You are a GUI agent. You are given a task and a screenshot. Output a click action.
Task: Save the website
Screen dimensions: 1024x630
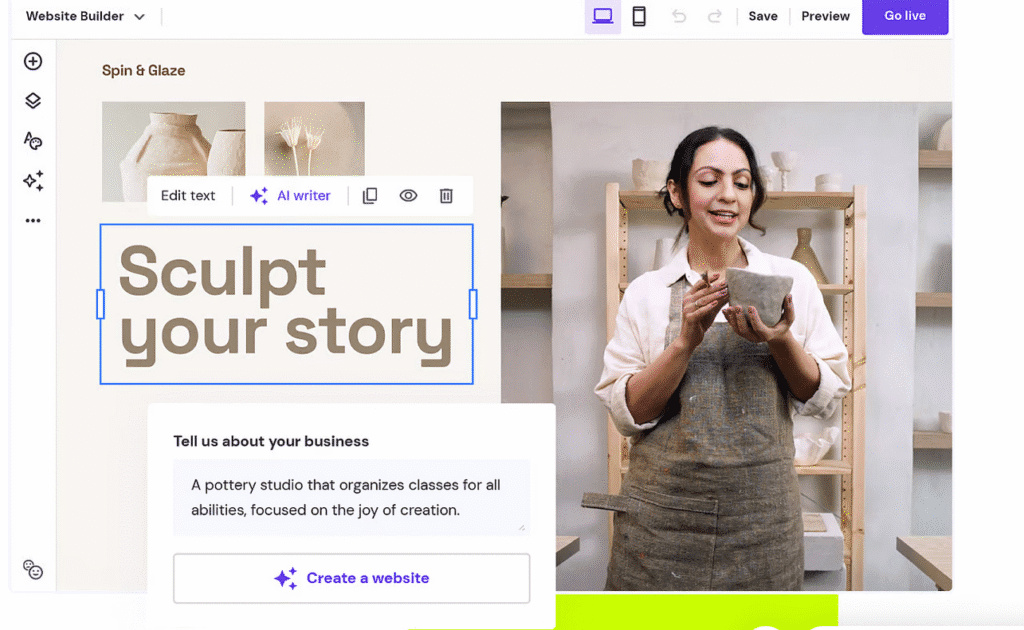coord(763,16)
